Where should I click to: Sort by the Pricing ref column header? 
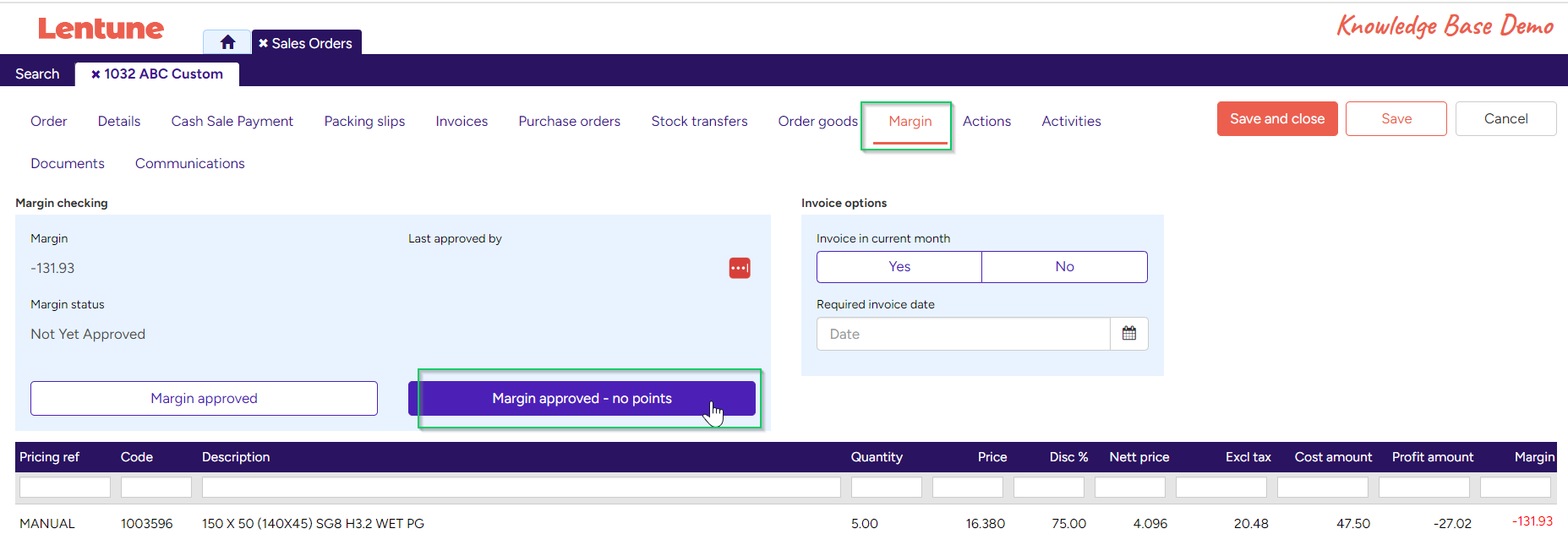49,457
